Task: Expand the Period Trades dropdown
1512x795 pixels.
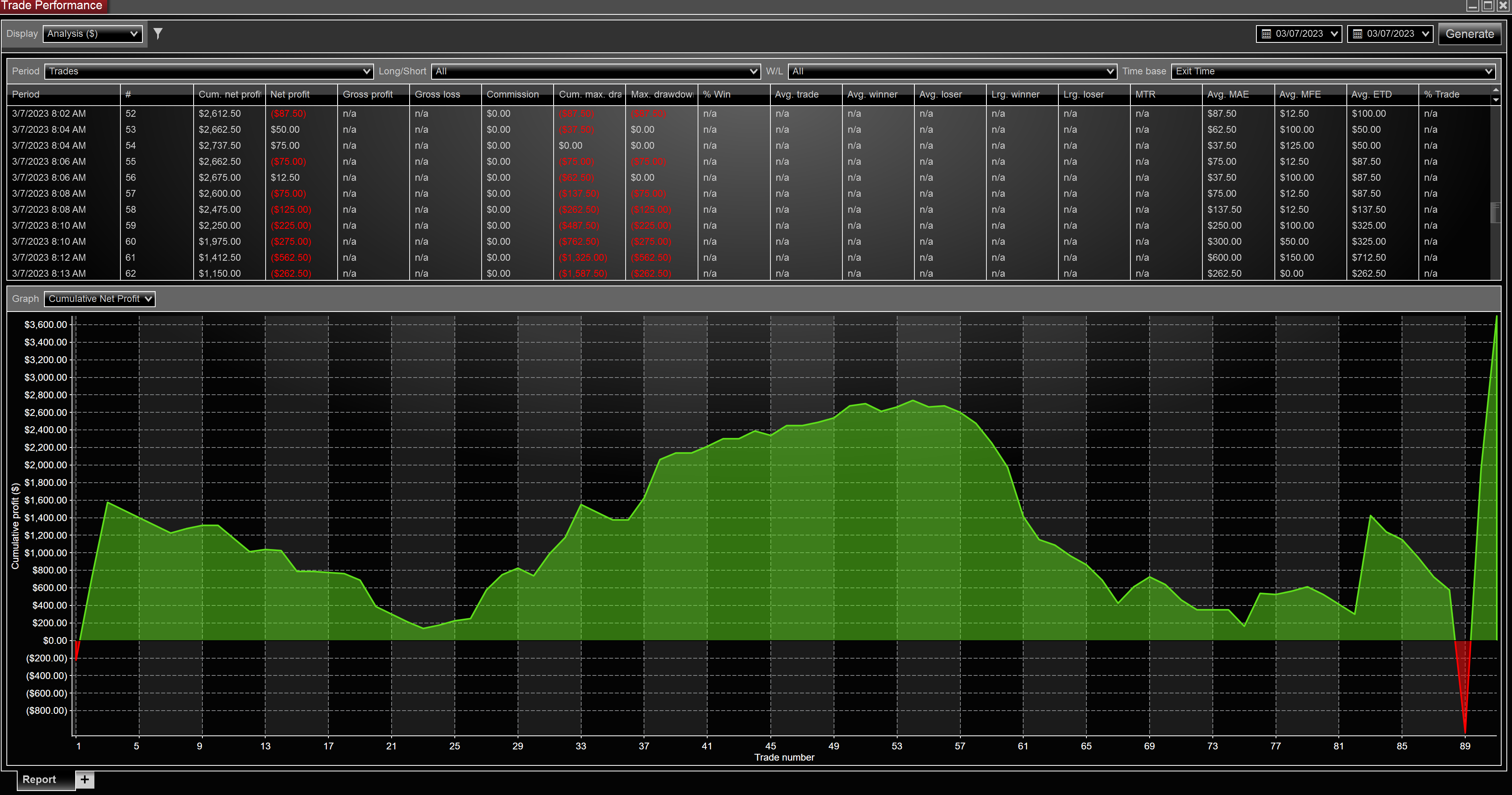Action: (208, 71)
